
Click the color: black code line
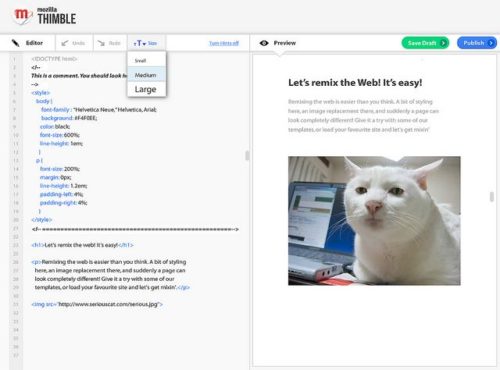click(55, 127)
